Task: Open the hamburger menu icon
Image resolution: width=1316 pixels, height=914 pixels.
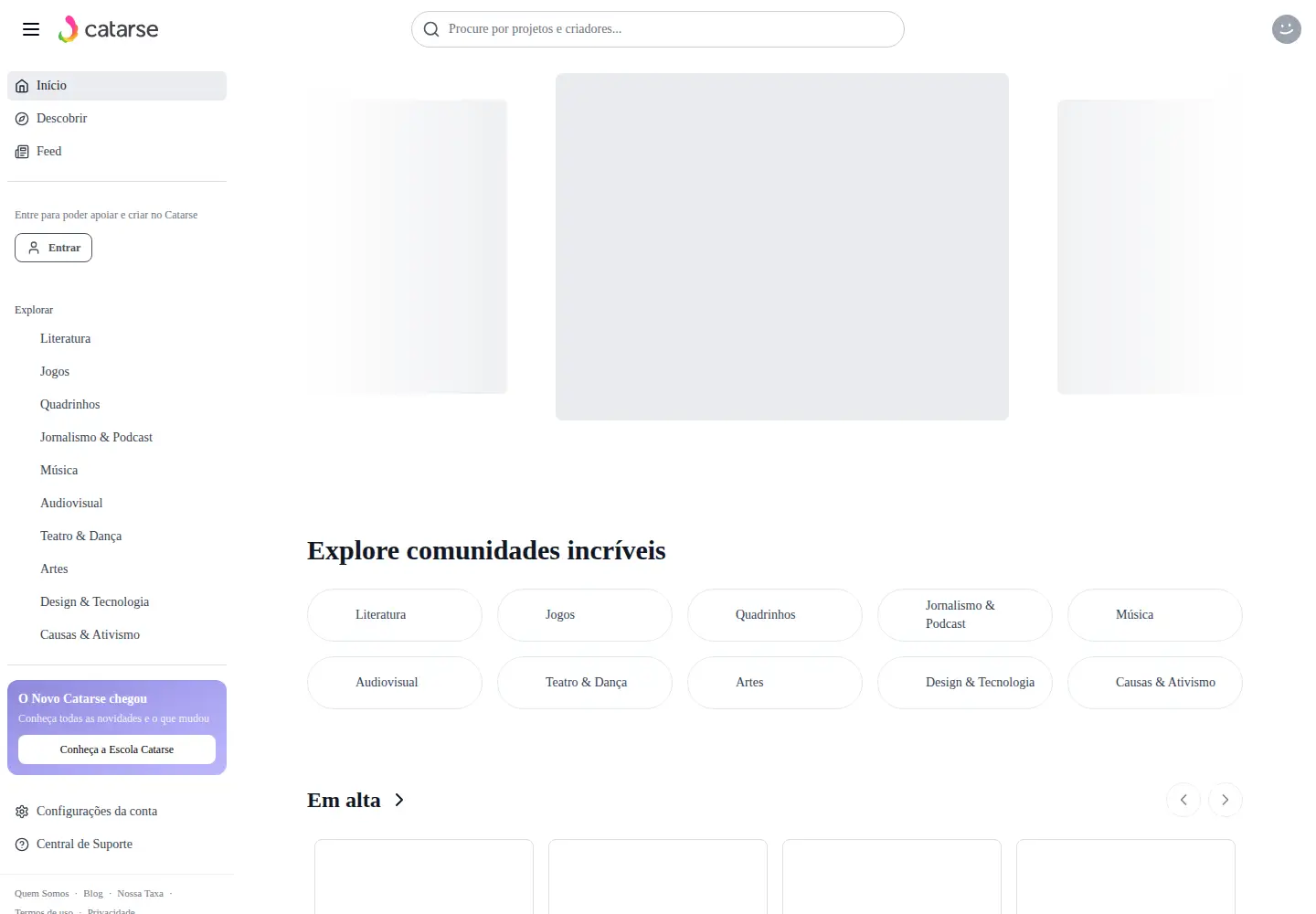Action: tap(31, 29)
